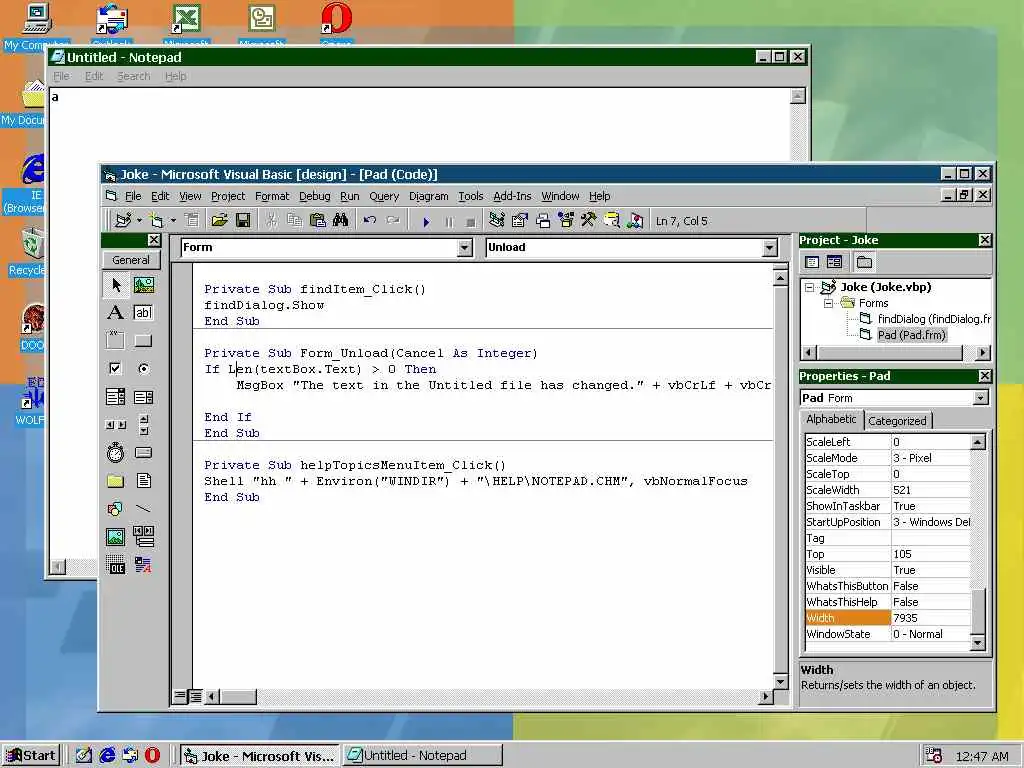Switch to the Categorized properties tab
1024x768 pixels.
tap(897, 421)
